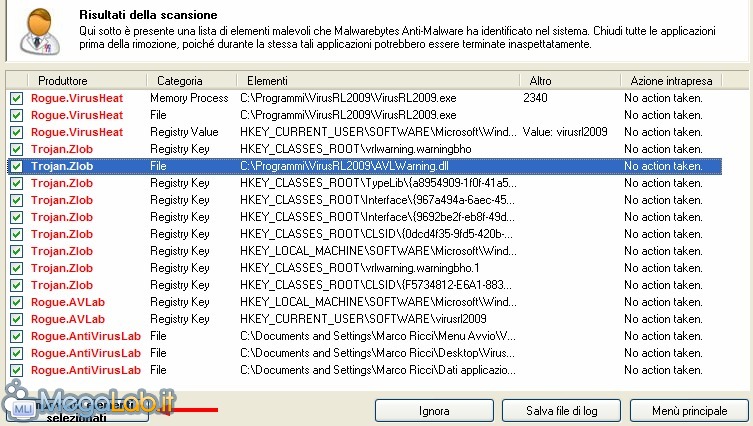Click the Rogue.VirusHeat name in Memory Process row
The height and width of the screenshot is (426, 753).
coord(77,98)
